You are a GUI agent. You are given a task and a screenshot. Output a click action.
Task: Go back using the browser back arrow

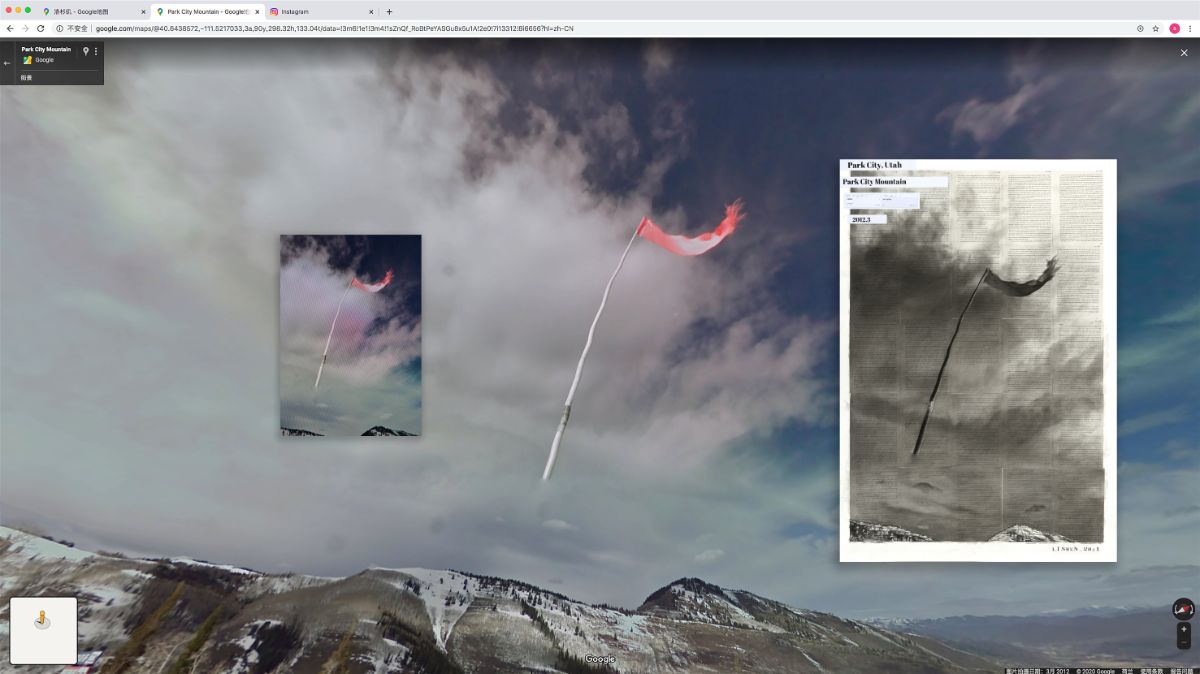(x=9, y=28)
